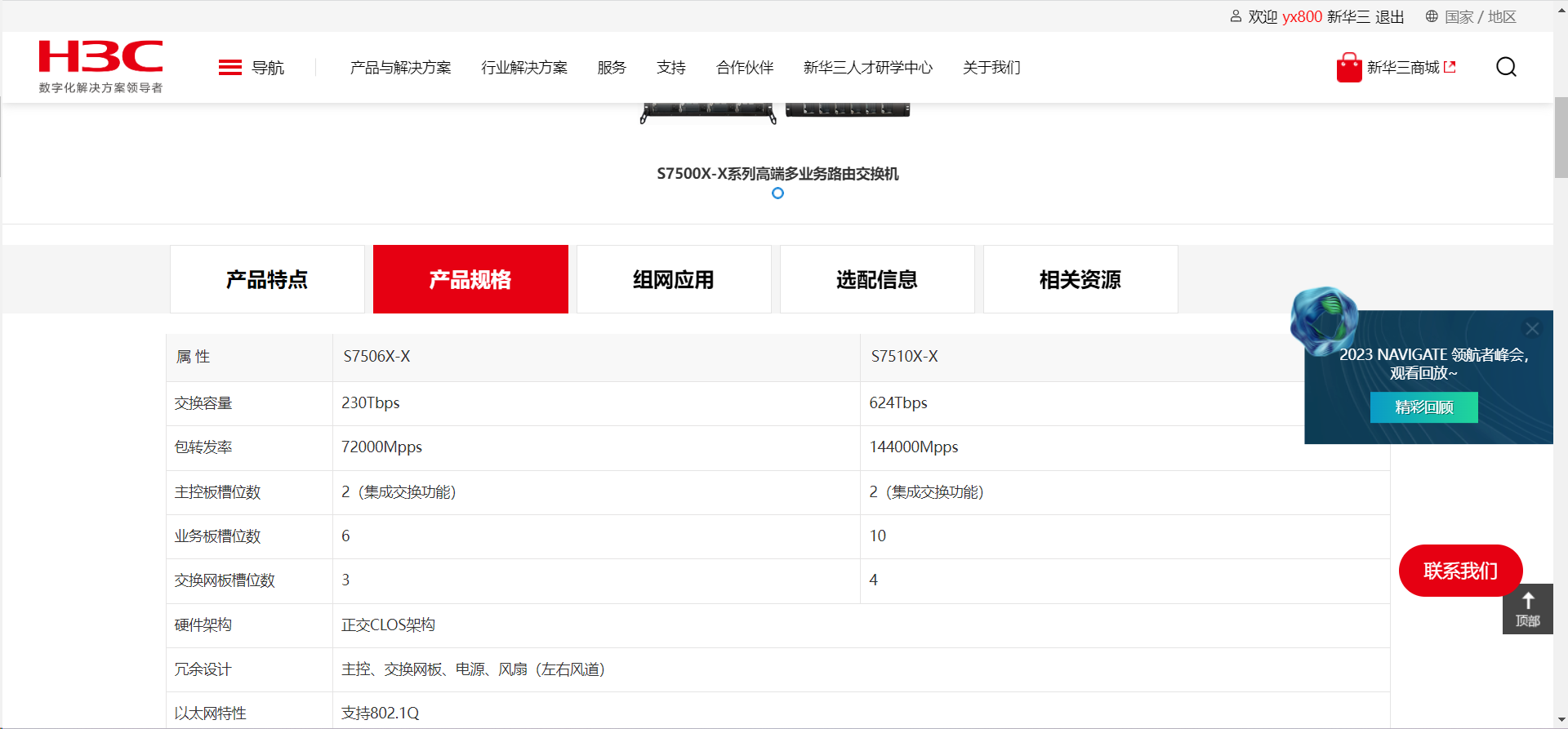Viewport: 1568px width, 729px height.
Task: Open the search magnifier icon
Action: coord(1506,67)
